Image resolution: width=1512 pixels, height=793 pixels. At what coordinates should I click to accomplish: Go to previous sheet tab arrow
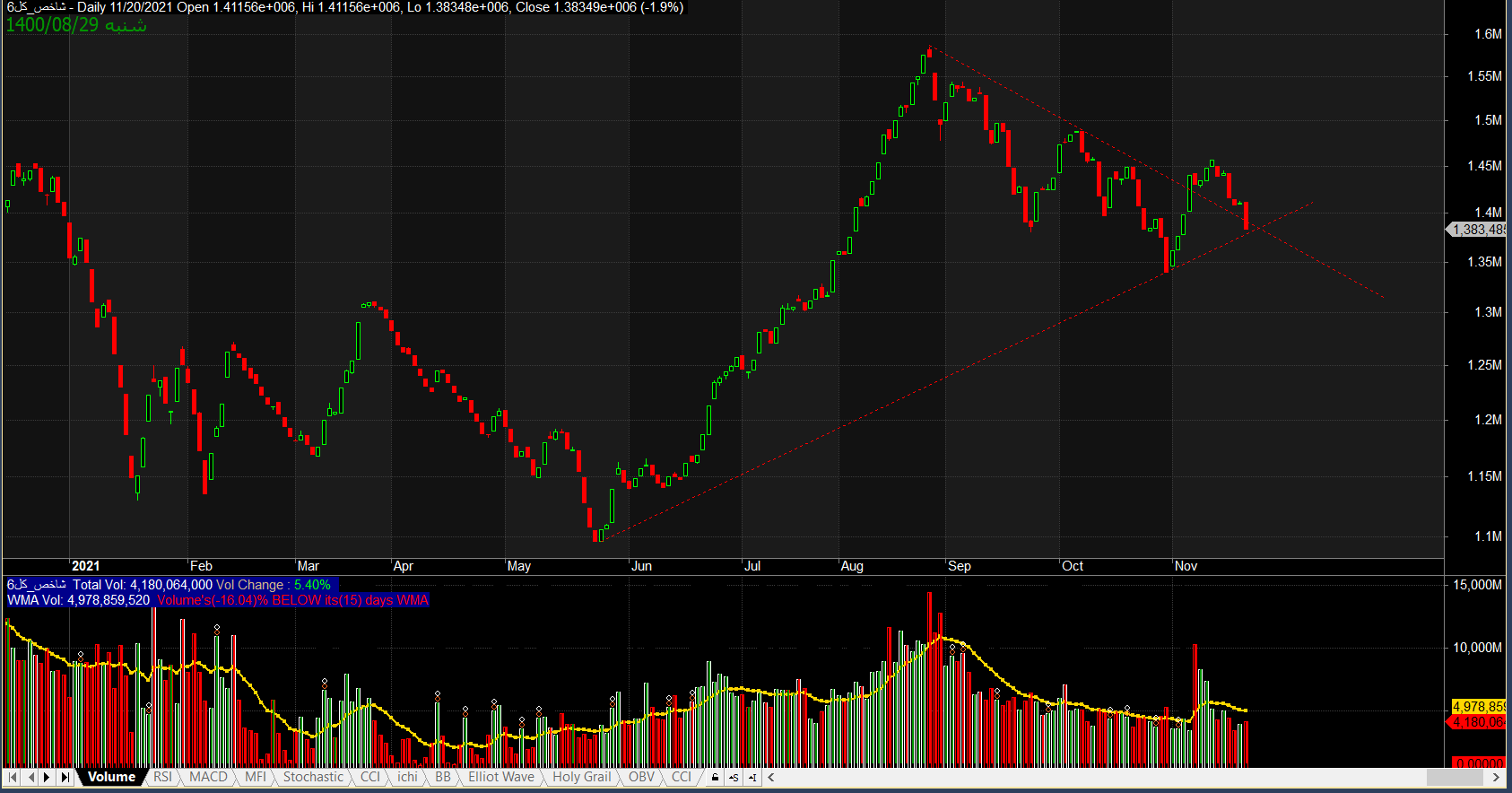[31, 777]
